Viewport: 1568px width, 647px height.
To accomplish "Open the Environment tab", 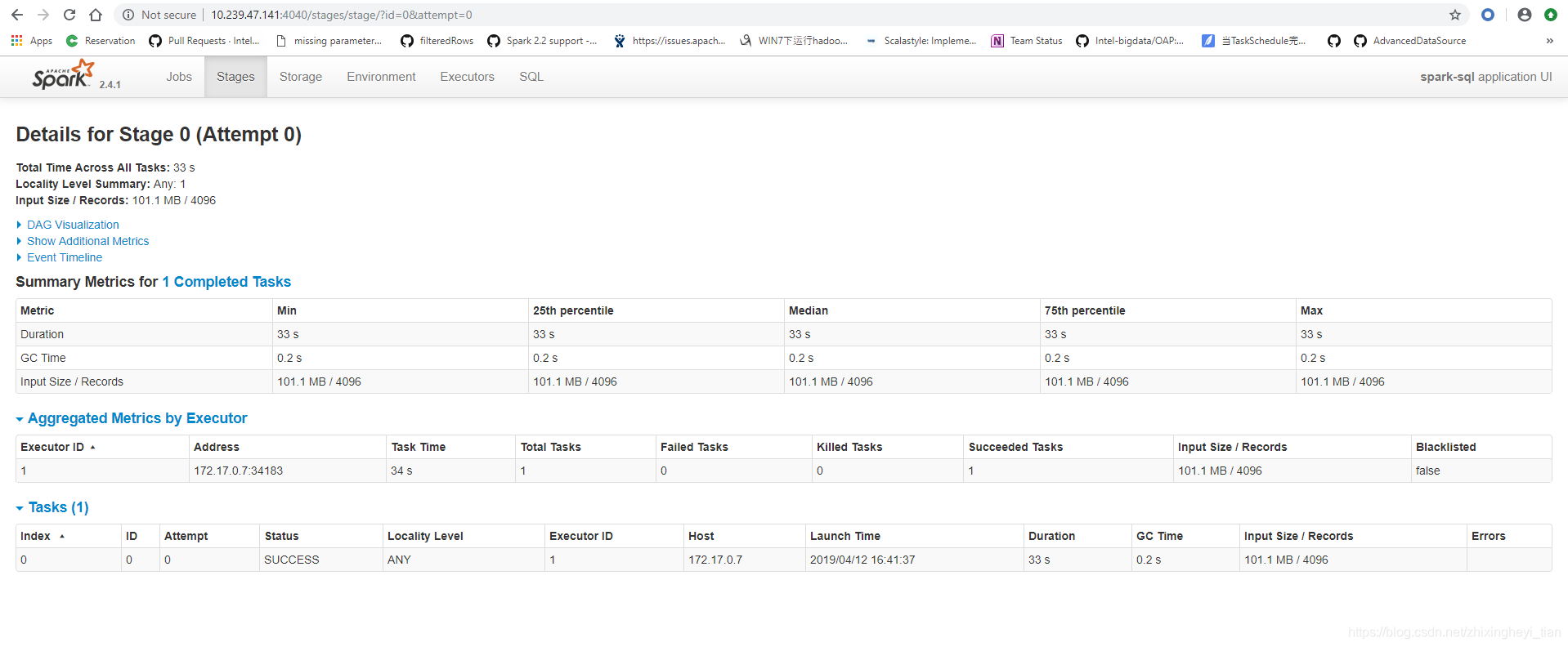I will pyautogui.click(x=381, y=77).
